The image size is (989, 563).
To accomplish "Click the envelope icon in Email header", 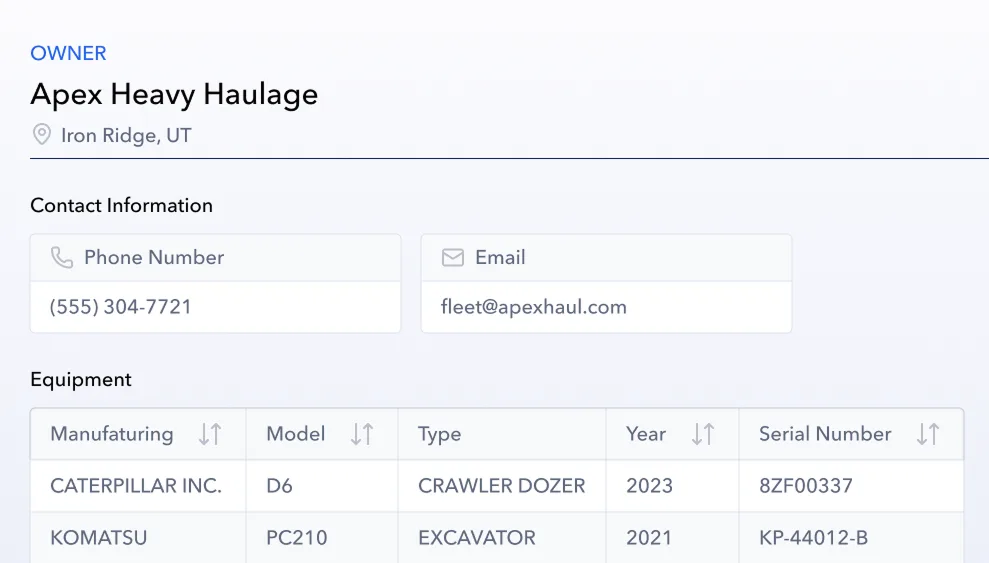I will (453, 258).
